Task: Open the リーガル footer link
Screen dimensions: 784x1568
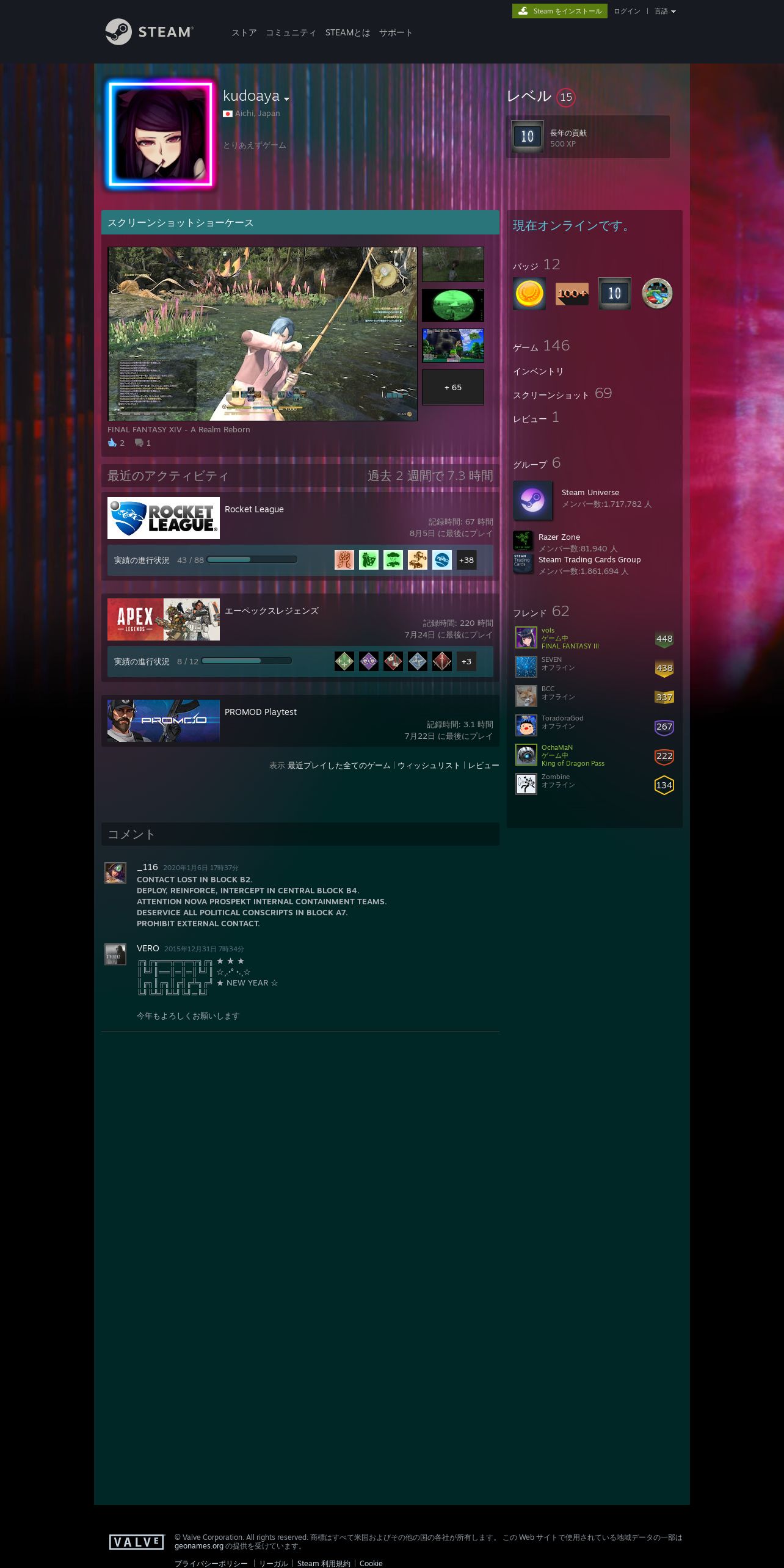Action: (x=274, y=1563)
